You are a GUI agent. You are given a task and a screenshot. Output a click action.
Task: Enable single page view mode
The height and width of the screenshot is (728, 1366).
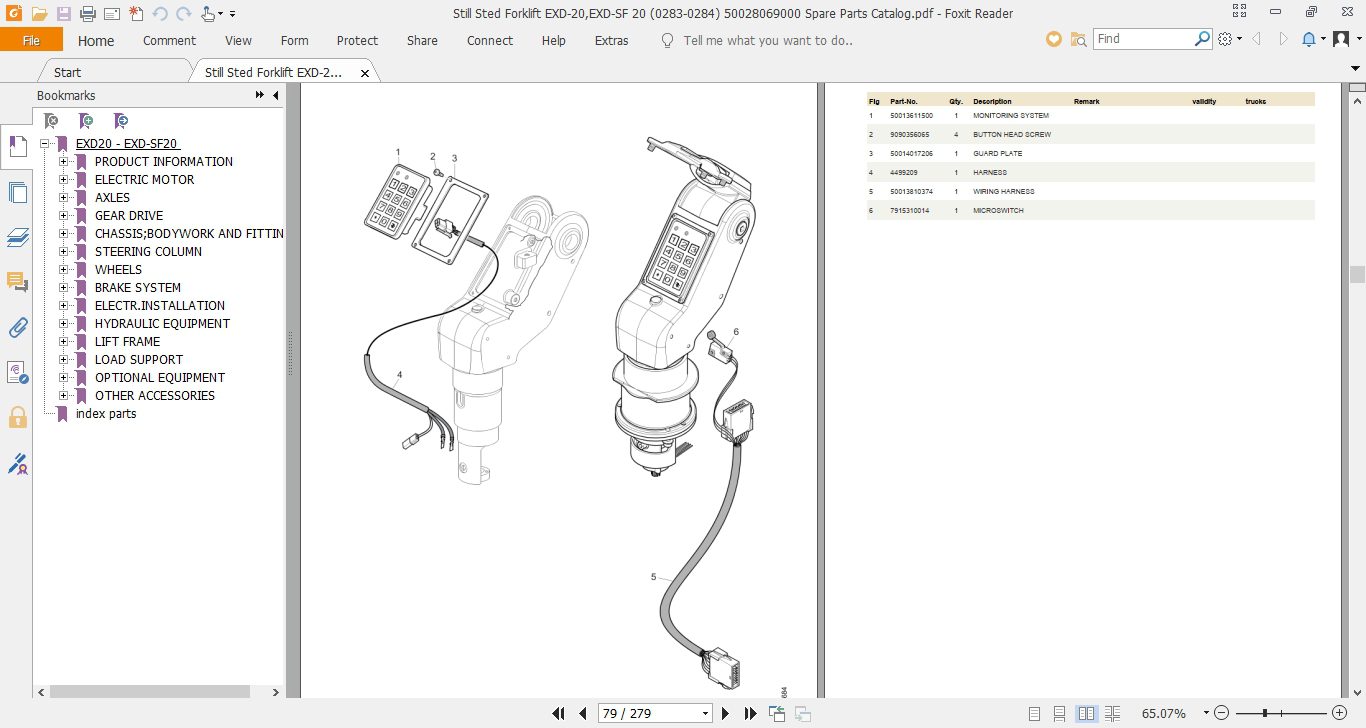pyautogui.click(x=1034, y=714)
